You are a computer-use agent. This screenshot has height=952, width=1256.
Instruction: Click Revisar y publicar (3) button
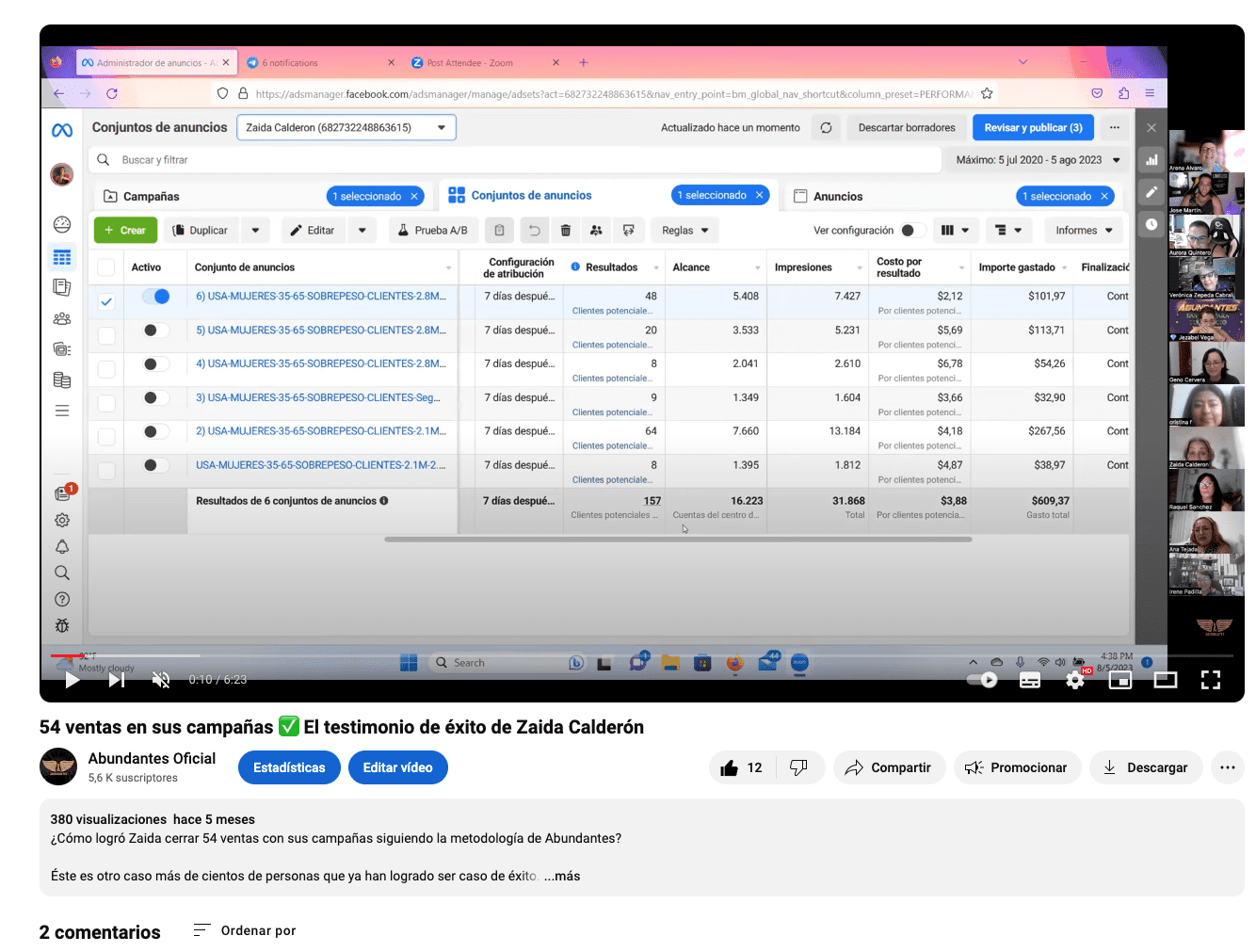point(1033,127)
